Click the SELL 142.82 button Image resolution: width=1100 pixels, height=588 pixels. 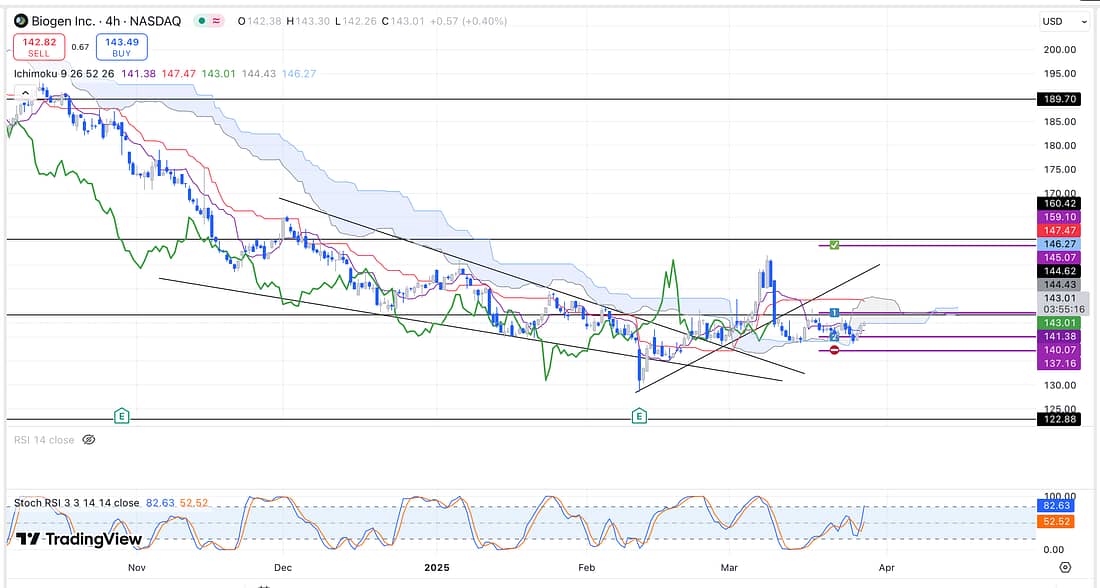[39, 47]
